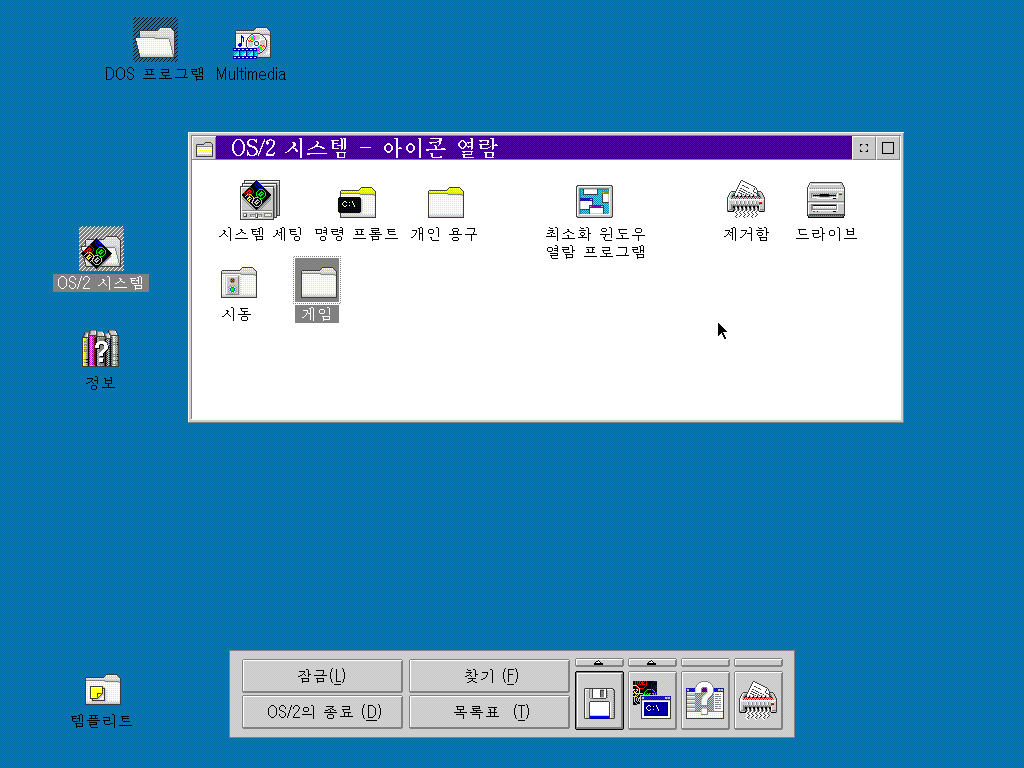Select the 제거함 shredder icon in window
This screenshot has height=768, width=1024.
746,199
